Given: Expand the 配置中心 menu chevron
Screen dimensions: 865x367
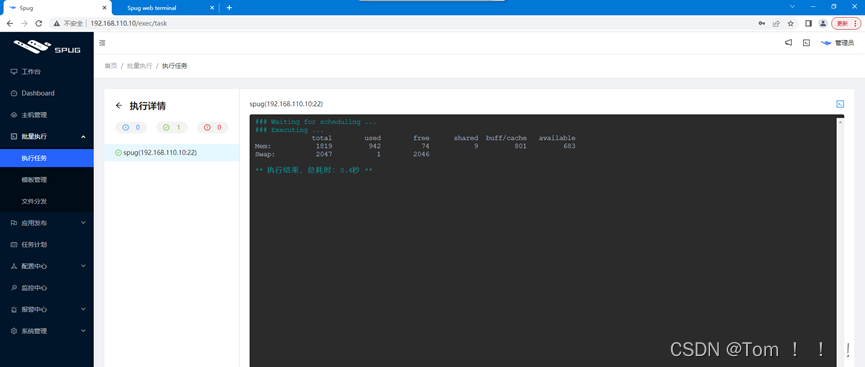Looking at the screenshot, I should (83, 266).
